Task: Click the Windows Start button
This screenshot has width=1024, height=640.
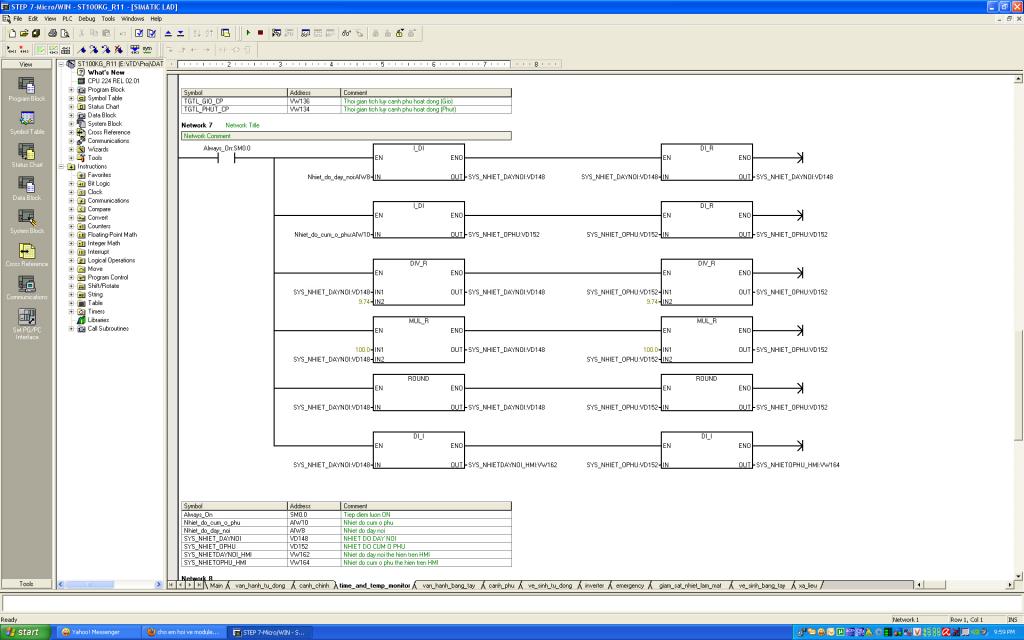Action: 23,632
